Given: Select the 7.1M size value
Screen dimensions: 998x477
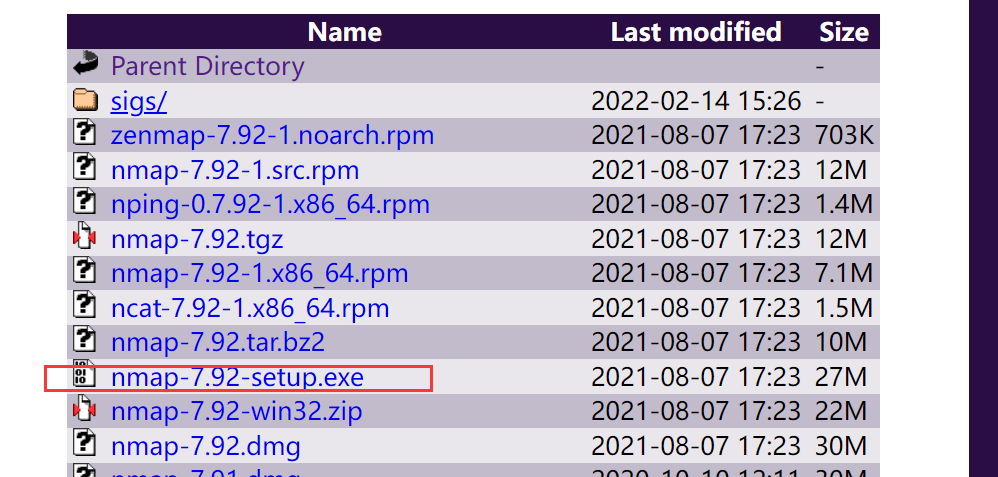Looking at the screenshot, I should [x=844, y=273].
